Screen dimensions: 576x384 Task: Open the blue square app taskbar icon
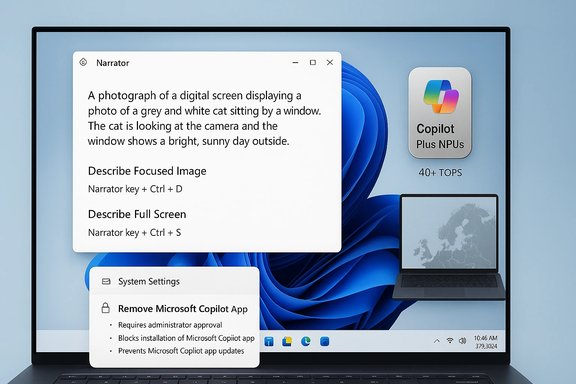[x=324, y=342]
